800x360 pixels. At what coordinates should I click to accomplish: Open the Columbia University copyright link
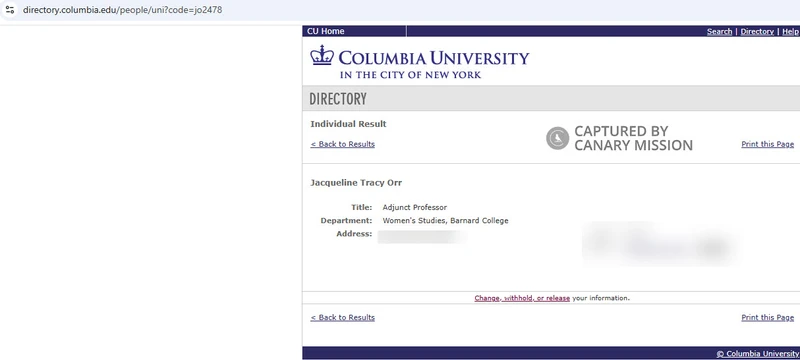coord(758,354)
